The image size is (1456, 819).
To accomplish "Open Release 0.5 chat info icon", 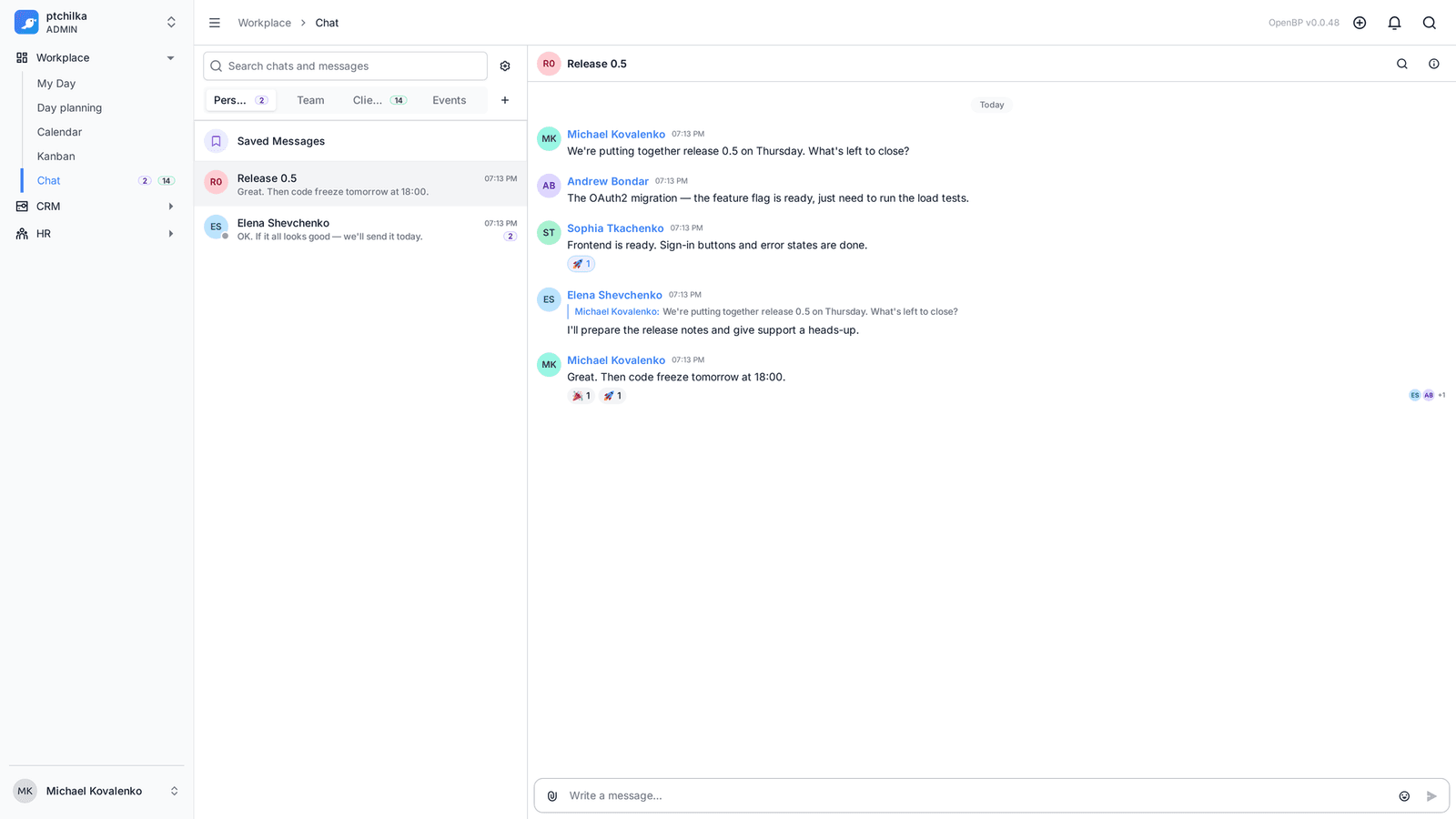I will tap(1434, 64).
